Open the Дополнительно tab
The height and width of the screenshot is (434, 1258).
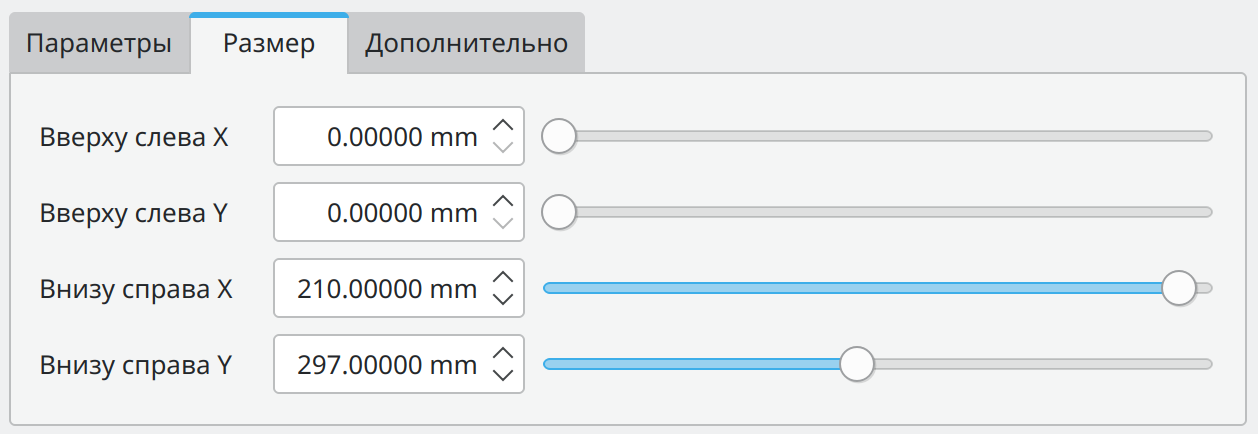466,44
